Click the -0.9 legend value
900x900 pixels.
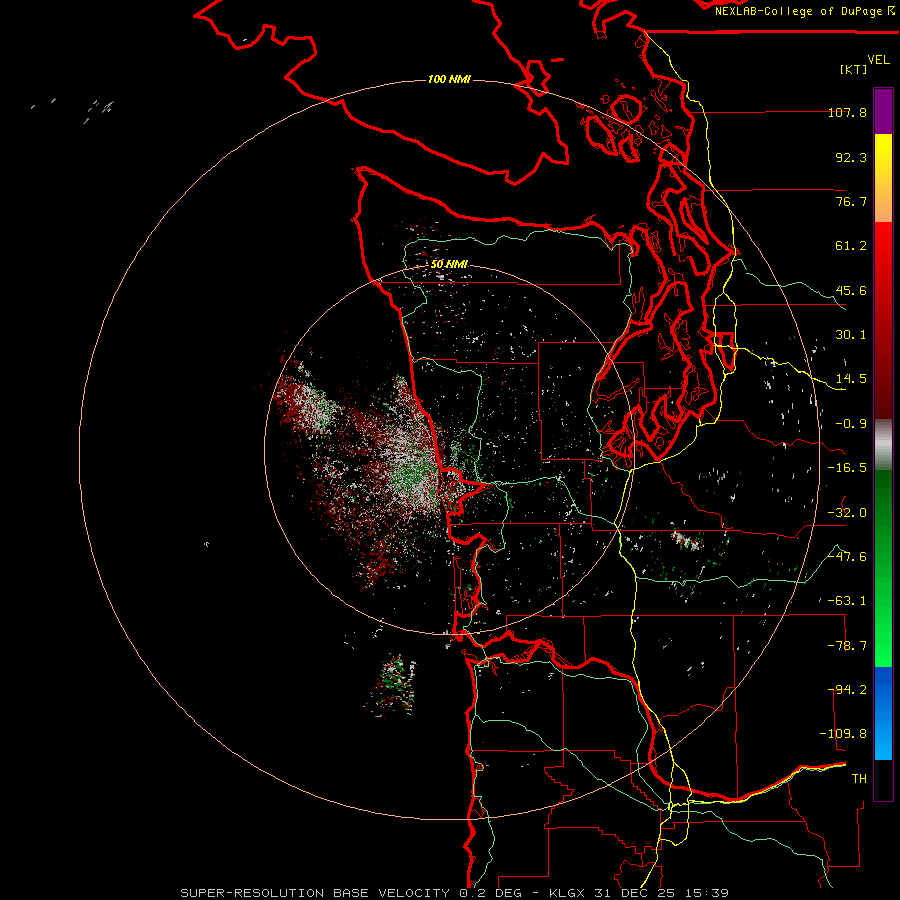[x=851, y=424]
